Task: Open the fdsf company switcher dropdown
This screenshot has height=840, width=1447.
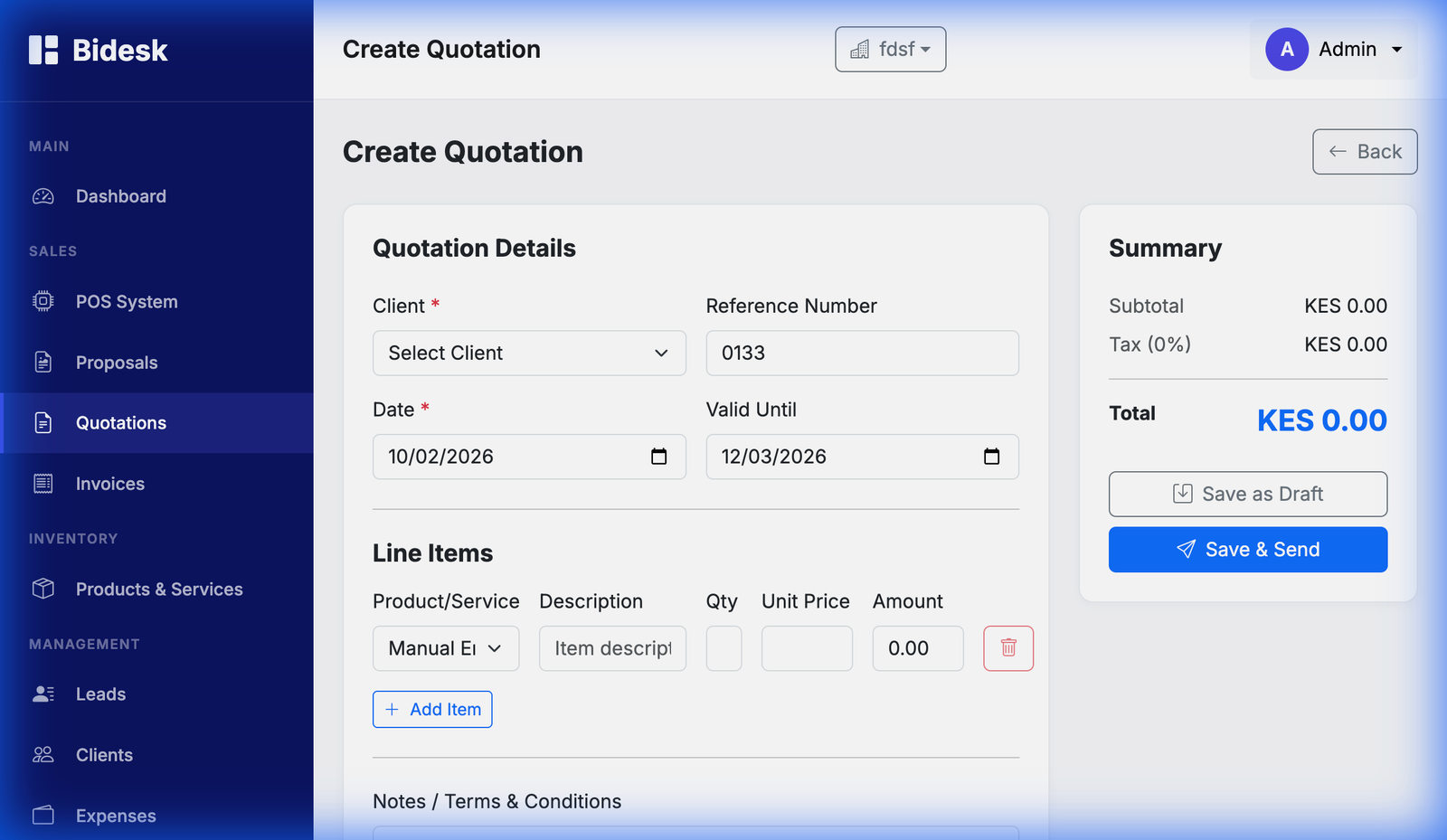Action: (890, 50)
